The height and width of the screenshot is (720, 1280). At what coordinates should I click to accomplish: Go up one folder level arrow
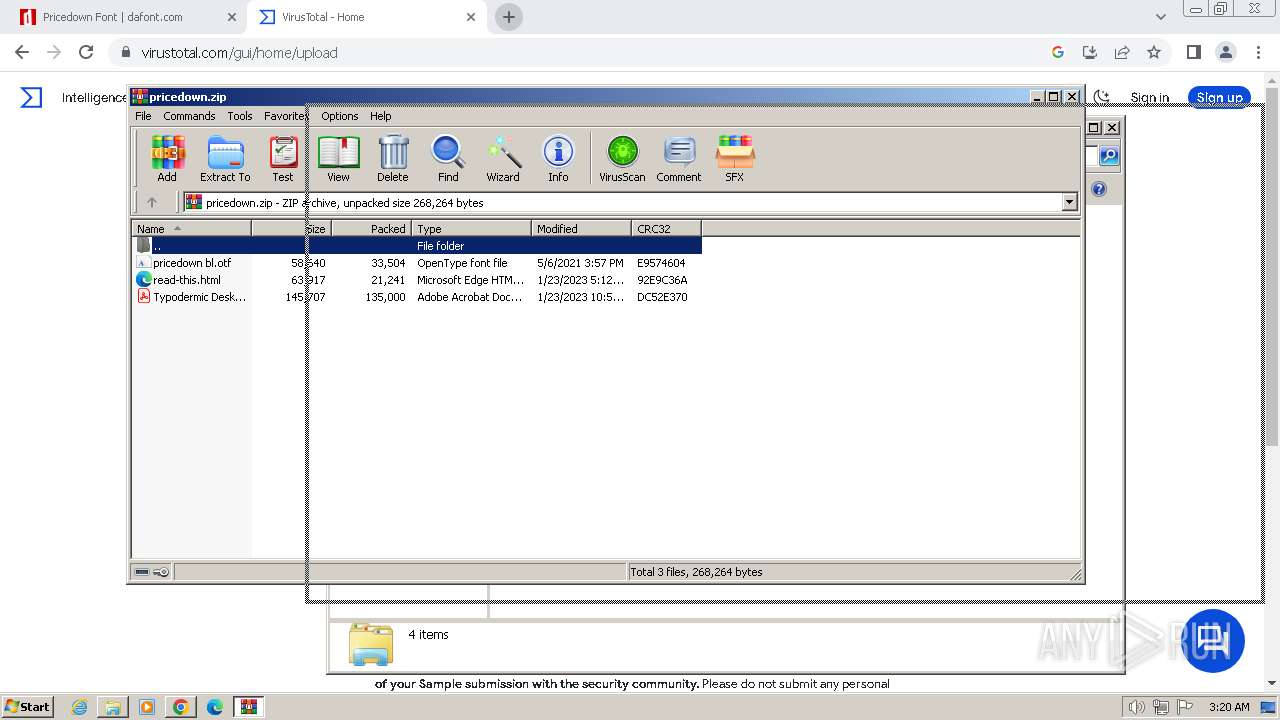tap(152, 202)
